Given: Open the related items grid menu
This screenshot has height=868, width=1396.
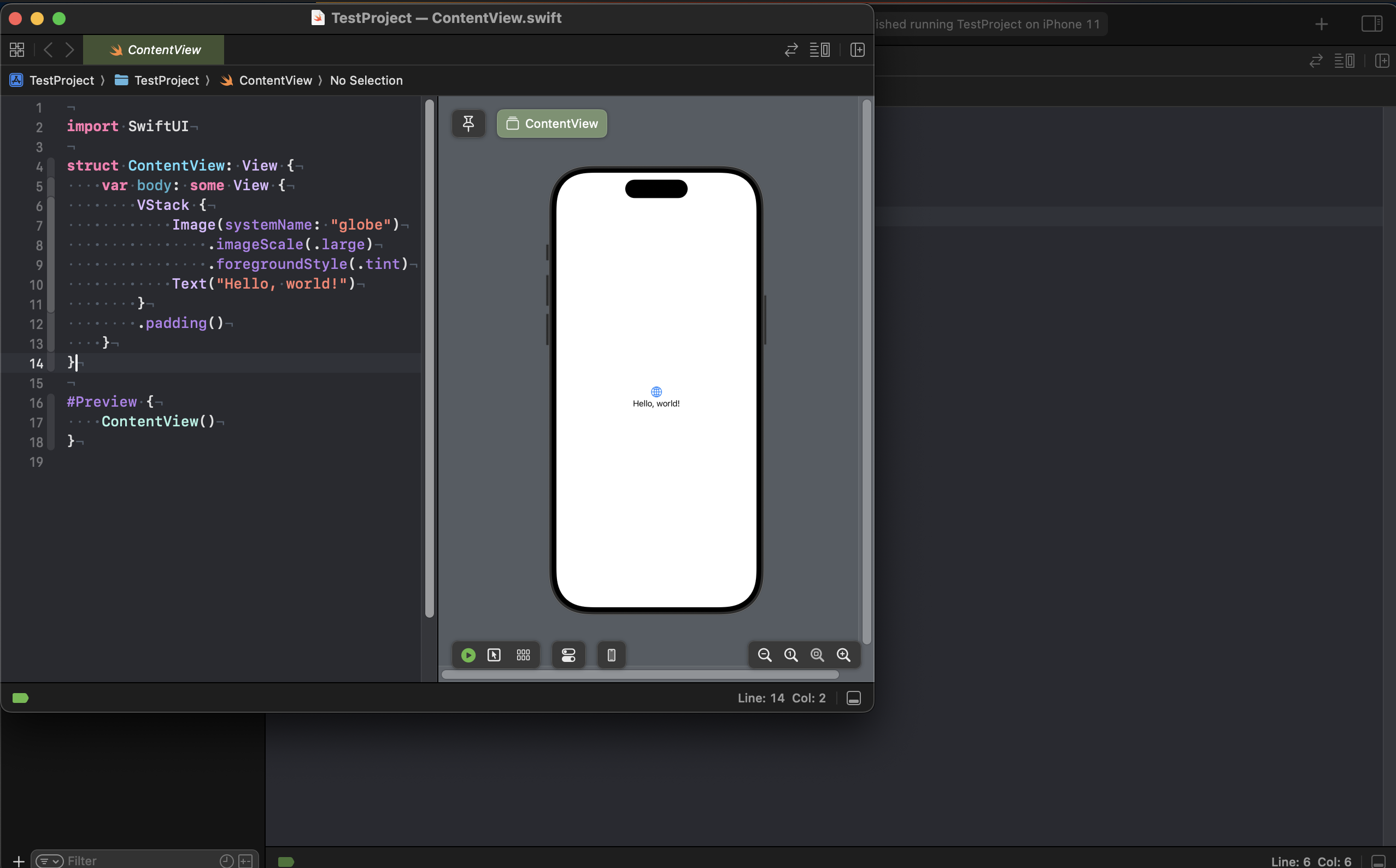Looking at the screenshot, I should point(17,50).
